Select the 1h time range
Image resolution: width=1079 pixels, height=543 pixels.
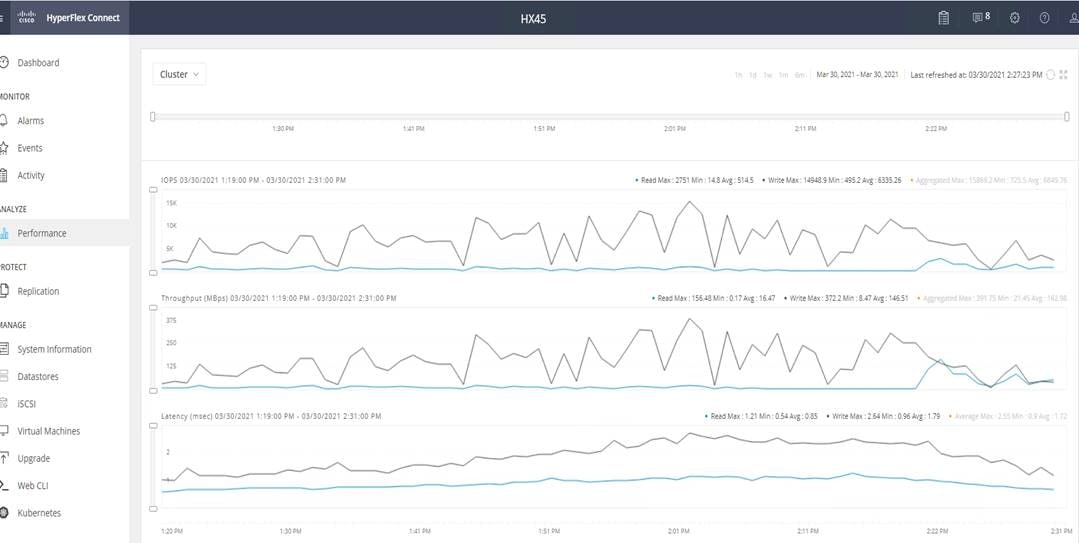coord(738,75)
